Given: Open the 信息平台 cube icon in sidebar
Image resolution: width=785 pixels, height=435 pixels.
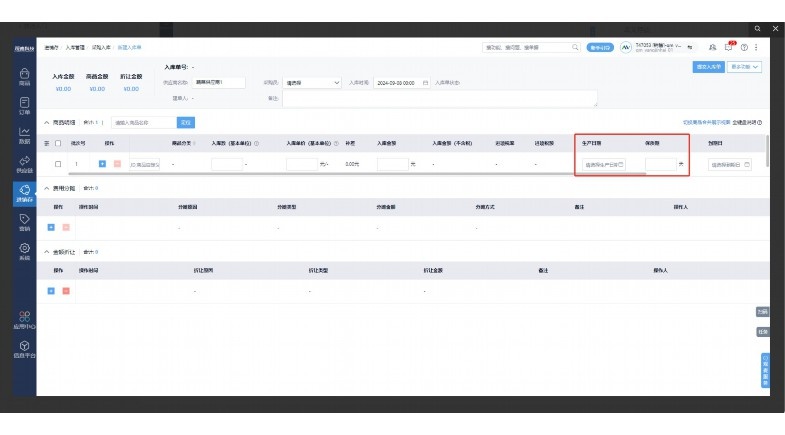Looking at the screenshot, I should point(24,349).
